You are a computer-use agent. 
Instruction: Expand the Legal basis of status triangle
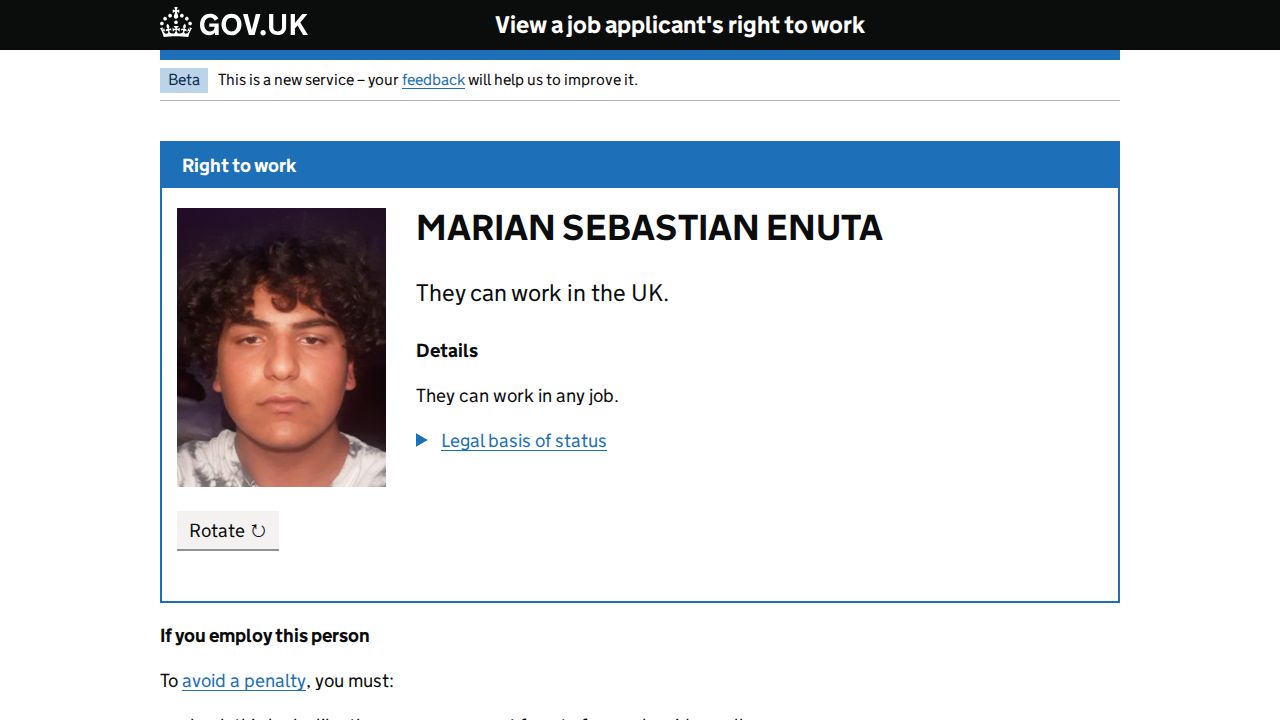pos(422,440)
